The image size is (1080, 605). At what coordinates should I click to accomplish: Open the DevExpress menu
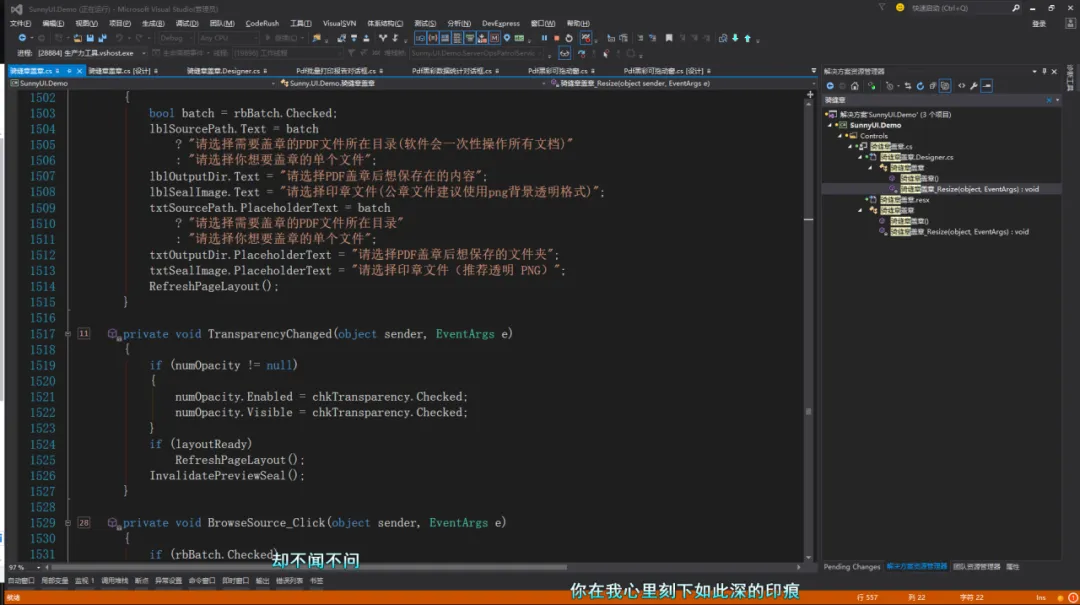501,23
